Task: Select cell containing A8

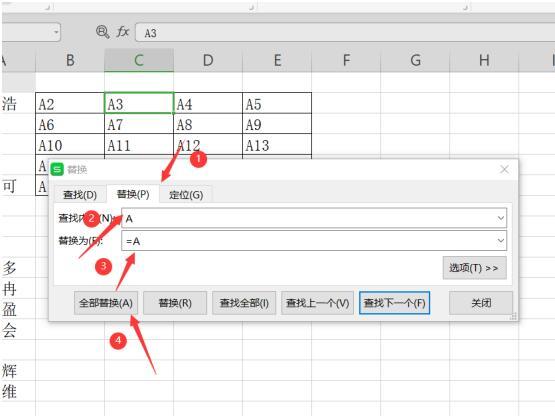Action: click(x=208, y=124)
